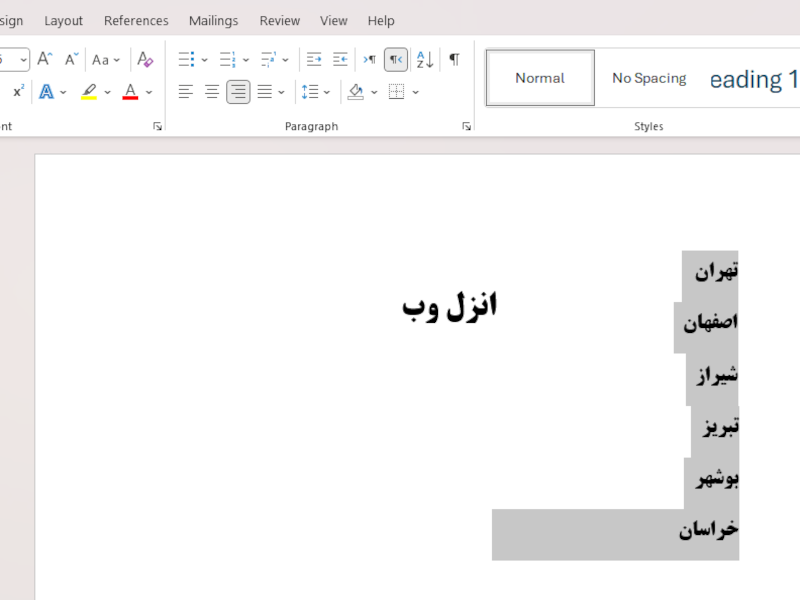Screen dimensions: 800x600
Task: Open the View ribbon tab
Action: (334, 21)
